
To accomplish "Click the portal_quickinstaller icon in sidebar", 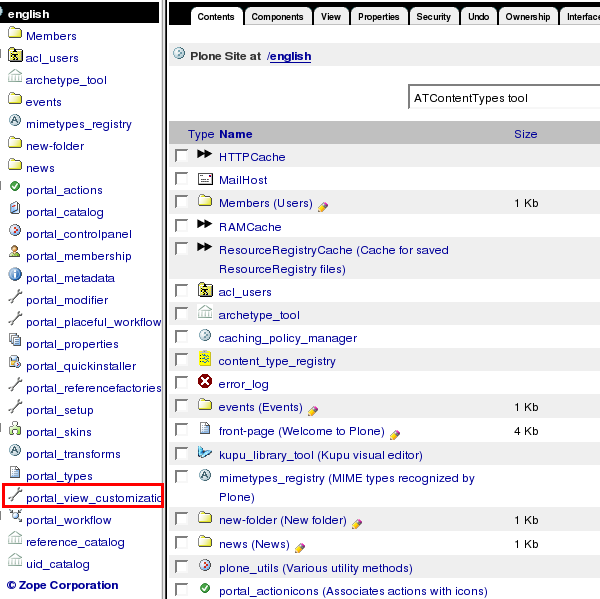I will [x=15, y=362].
